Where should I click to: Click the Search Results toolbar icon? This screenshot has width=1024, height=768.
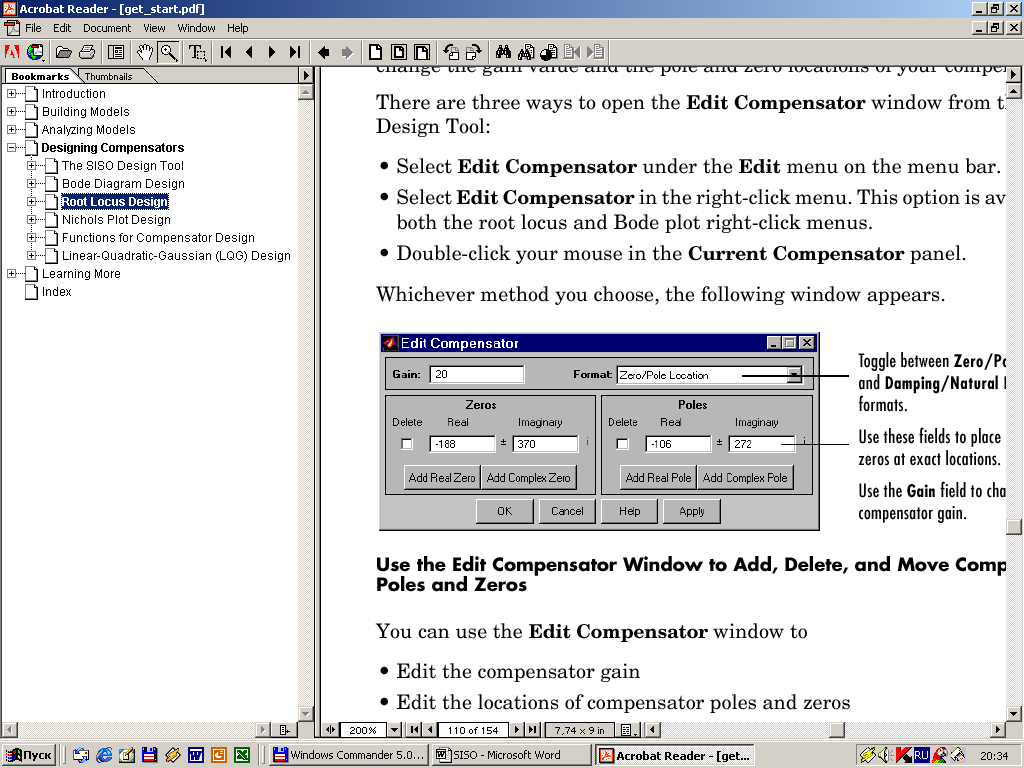pos(549,52)
